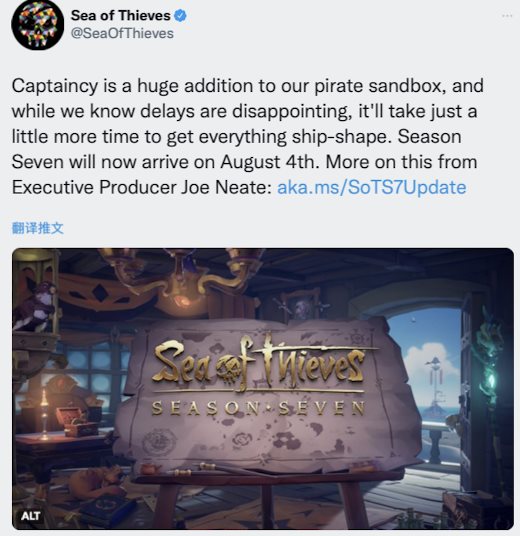Click the blue verified checkmark badge
The width and height of the screenshot is (520, 536).
tap(181, 16)
